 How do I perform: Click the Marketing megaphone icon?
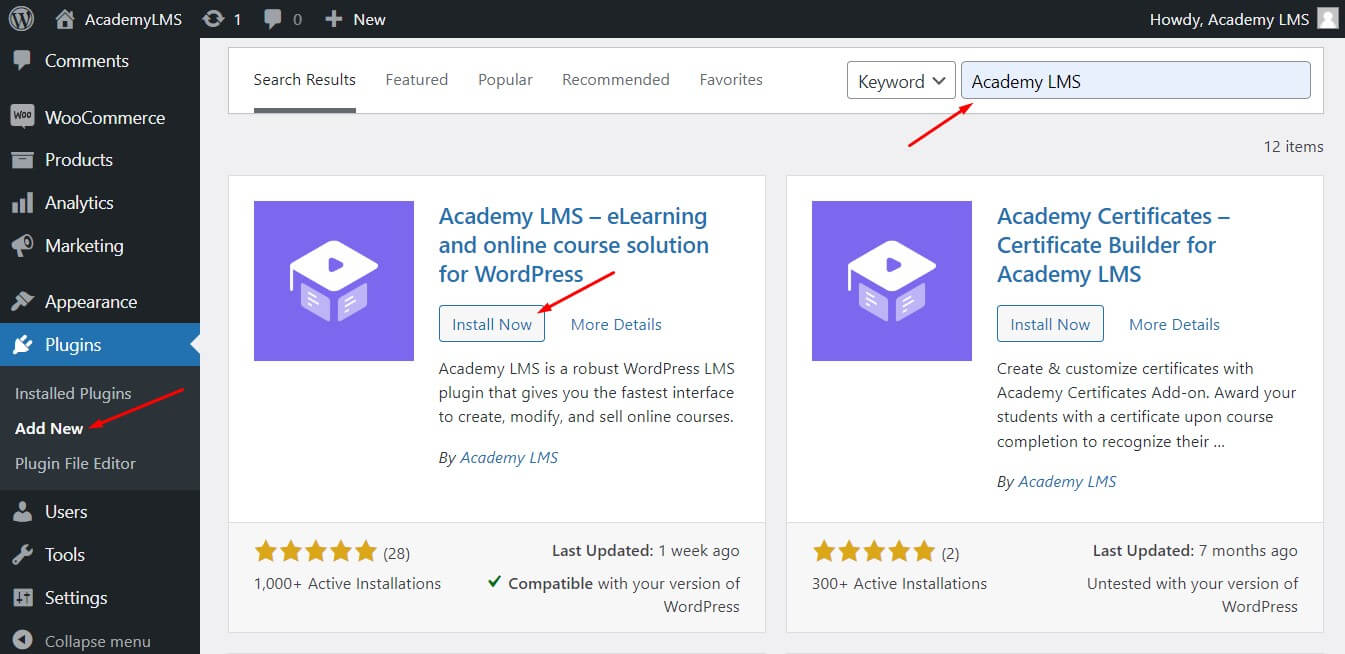[23, 245]
